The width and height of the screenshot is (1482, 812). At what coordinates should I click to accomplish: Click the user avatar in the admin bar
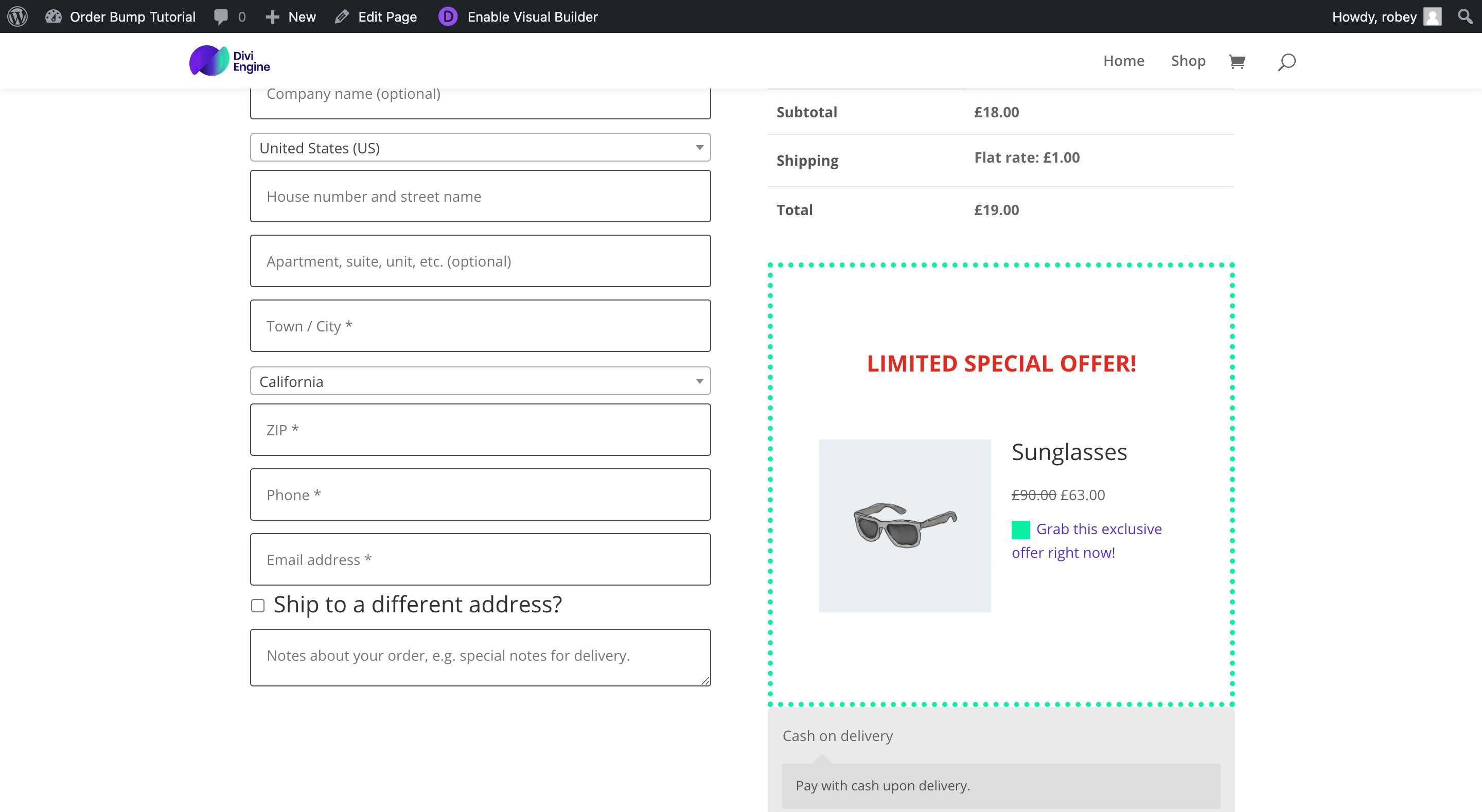tap(1433, 16)
